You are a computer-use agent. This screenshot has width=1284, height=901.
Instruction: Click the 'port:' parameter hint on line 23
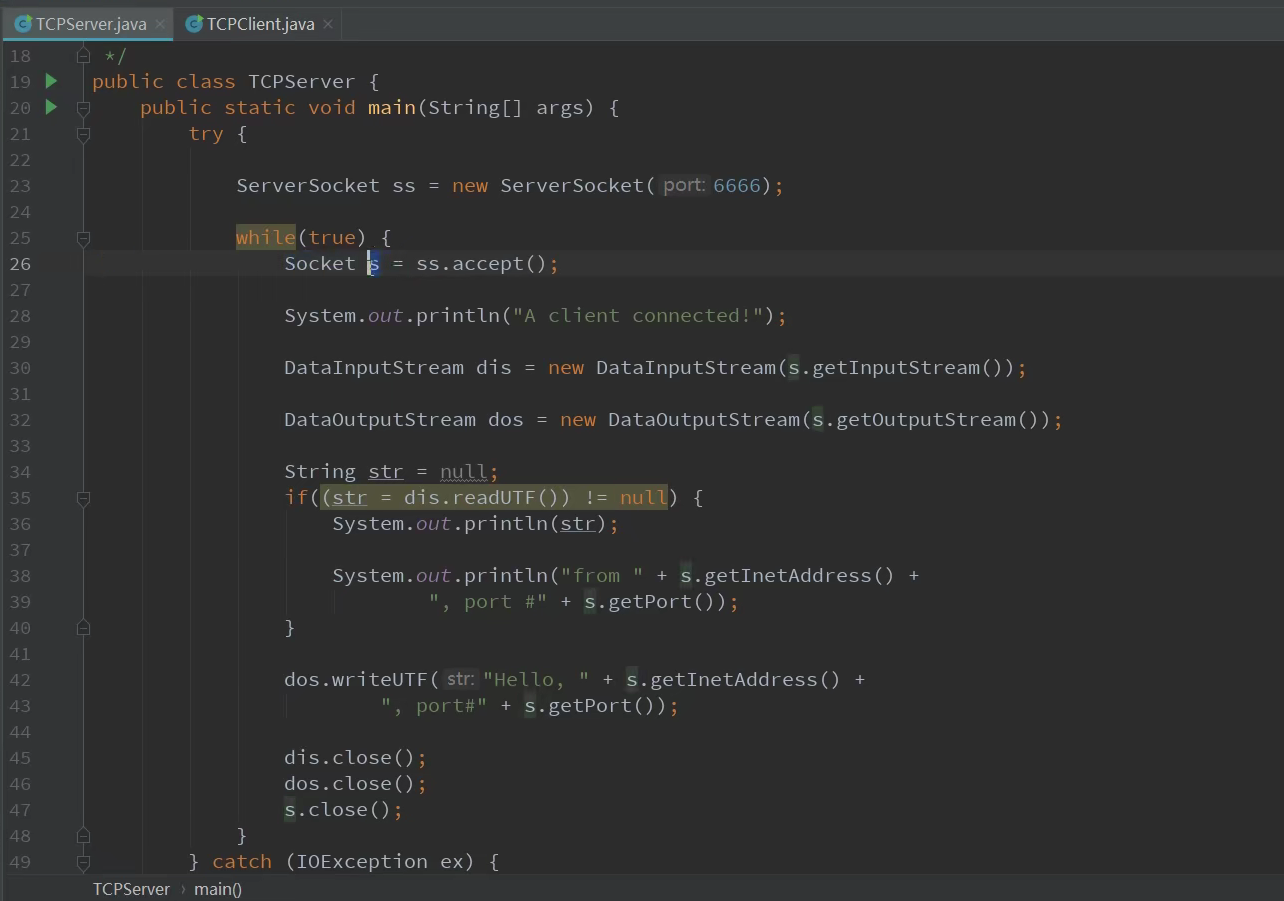684,185
